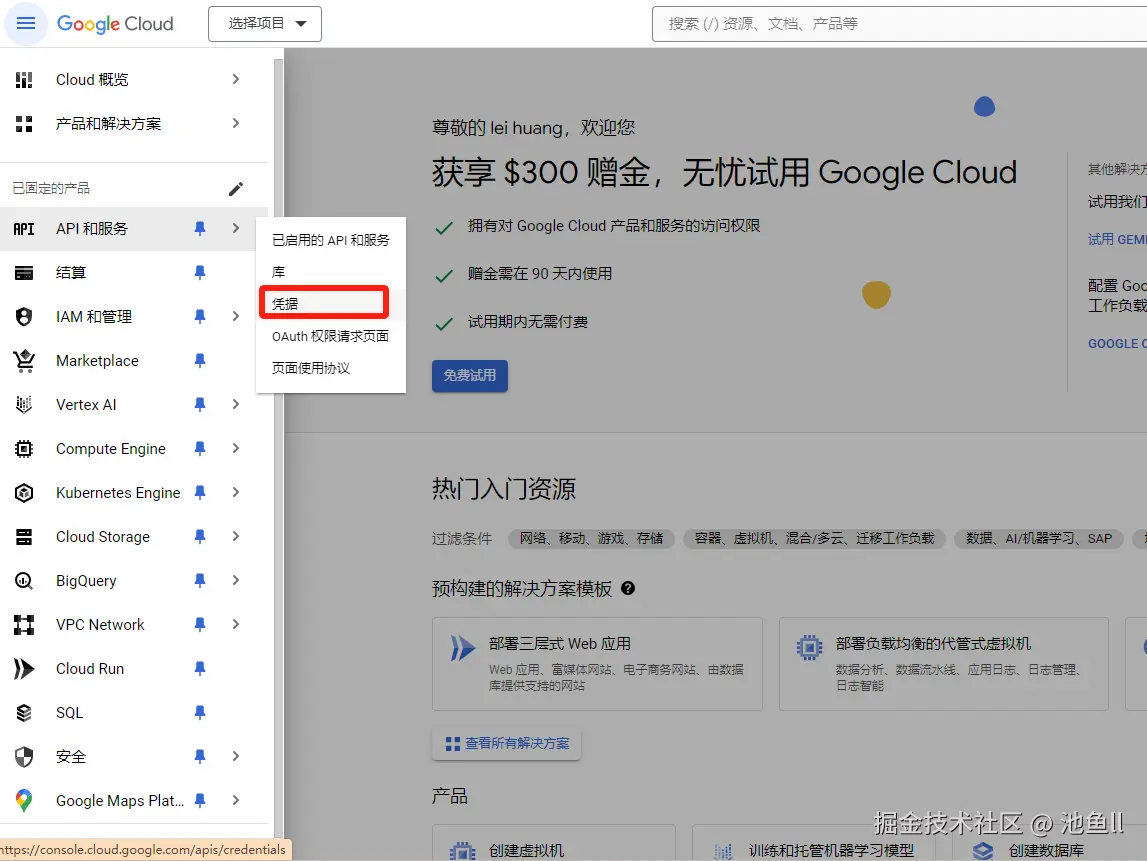Open the 训练和托管机器学习模型 product card
1147x861 pixels.
815,843
